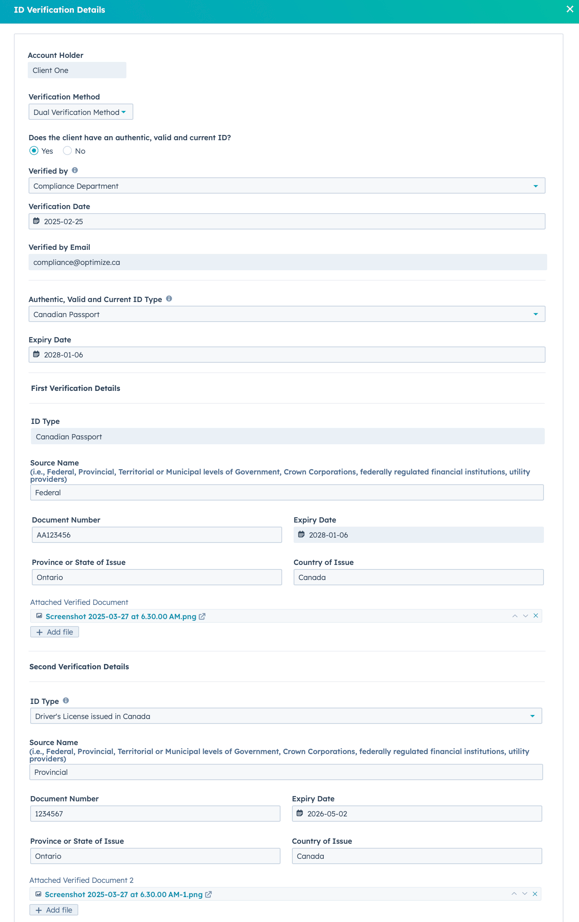Move second attached document up with arrow

pos(514,894)
